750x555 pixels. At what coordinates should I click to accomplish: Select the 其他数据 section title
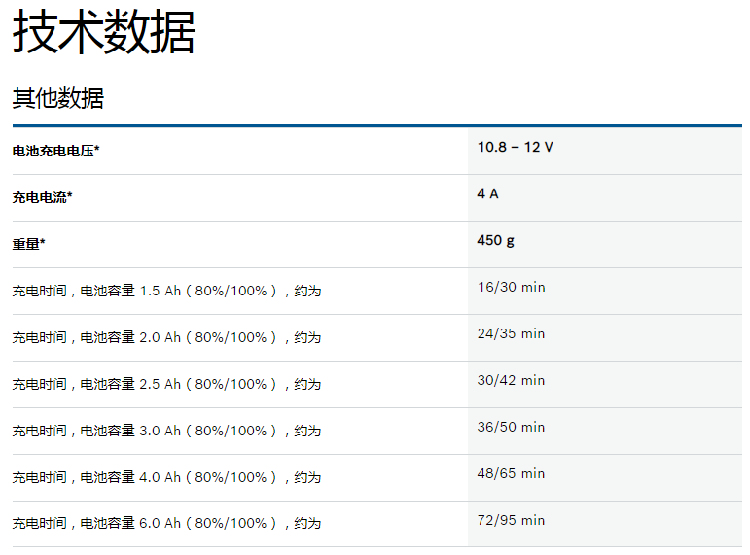click(58, 98)
